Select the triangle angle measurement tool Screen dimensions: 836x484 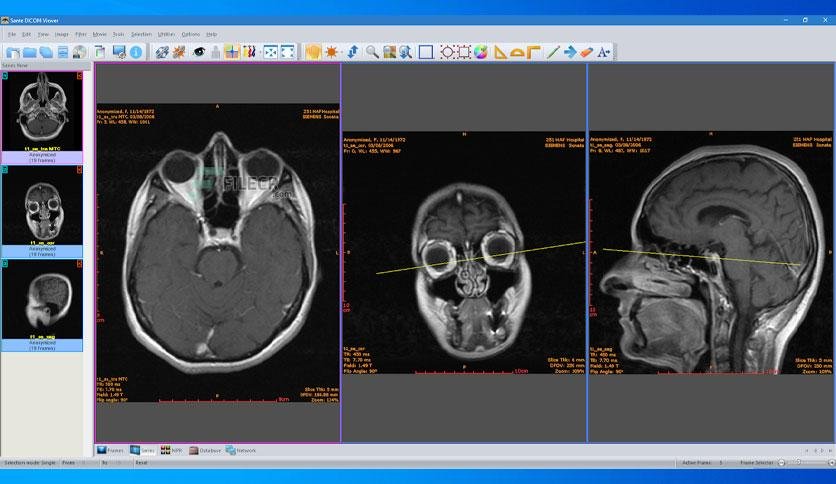click(500, 52)
